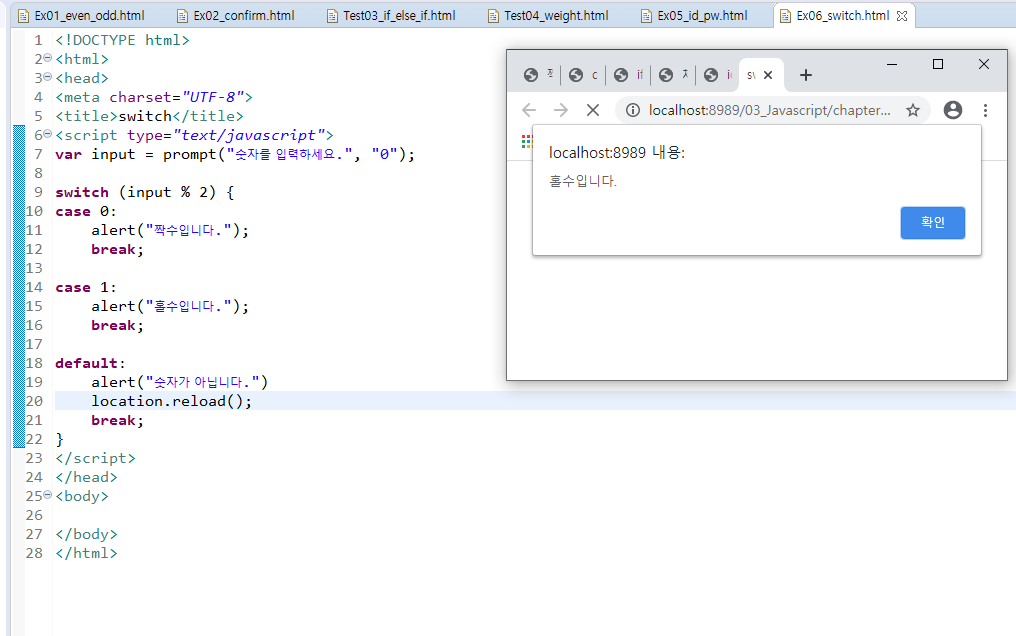Collapse the script fold at line 6
The image size is (1016, 636).
47,134
